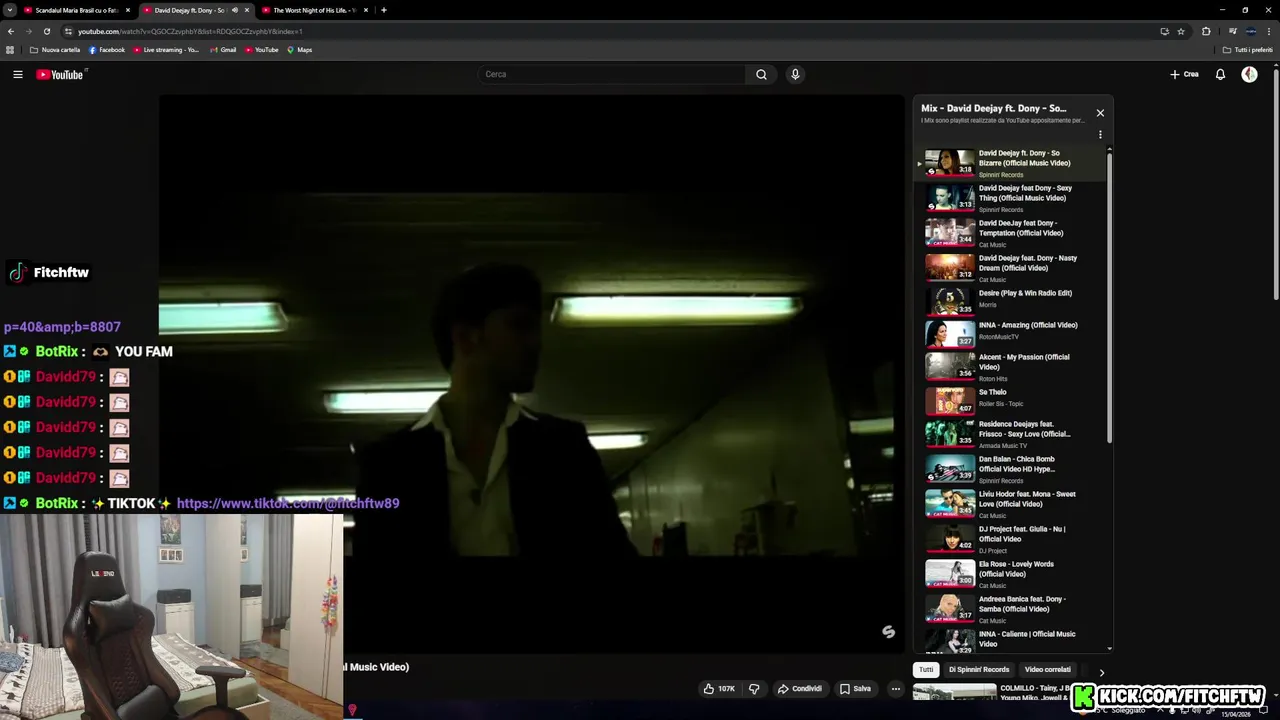Open the tab search dropdown
The height and width of the screenshot is (720, 1280).
[x=9, y=10]
